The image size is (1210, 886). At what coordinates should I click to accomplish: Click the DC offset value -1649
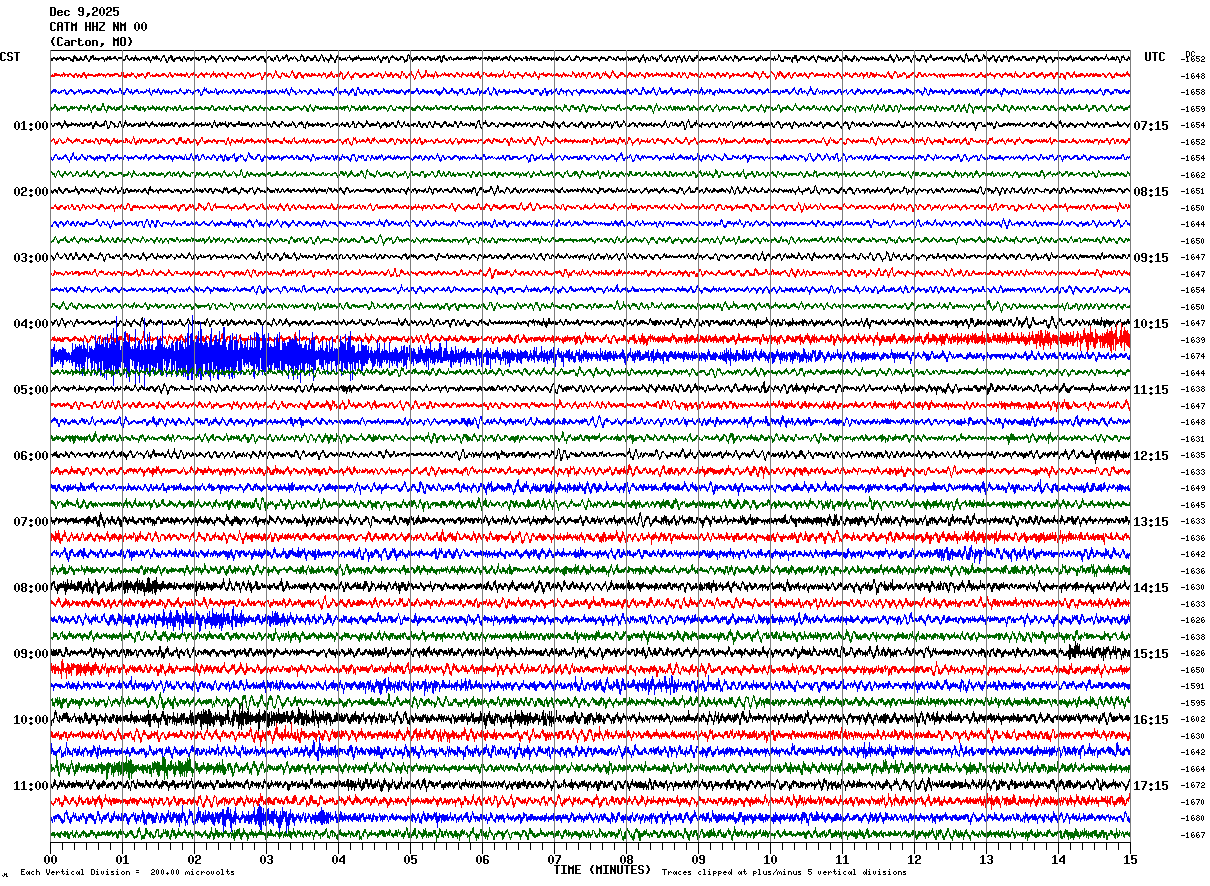[x=1193, y=488]
